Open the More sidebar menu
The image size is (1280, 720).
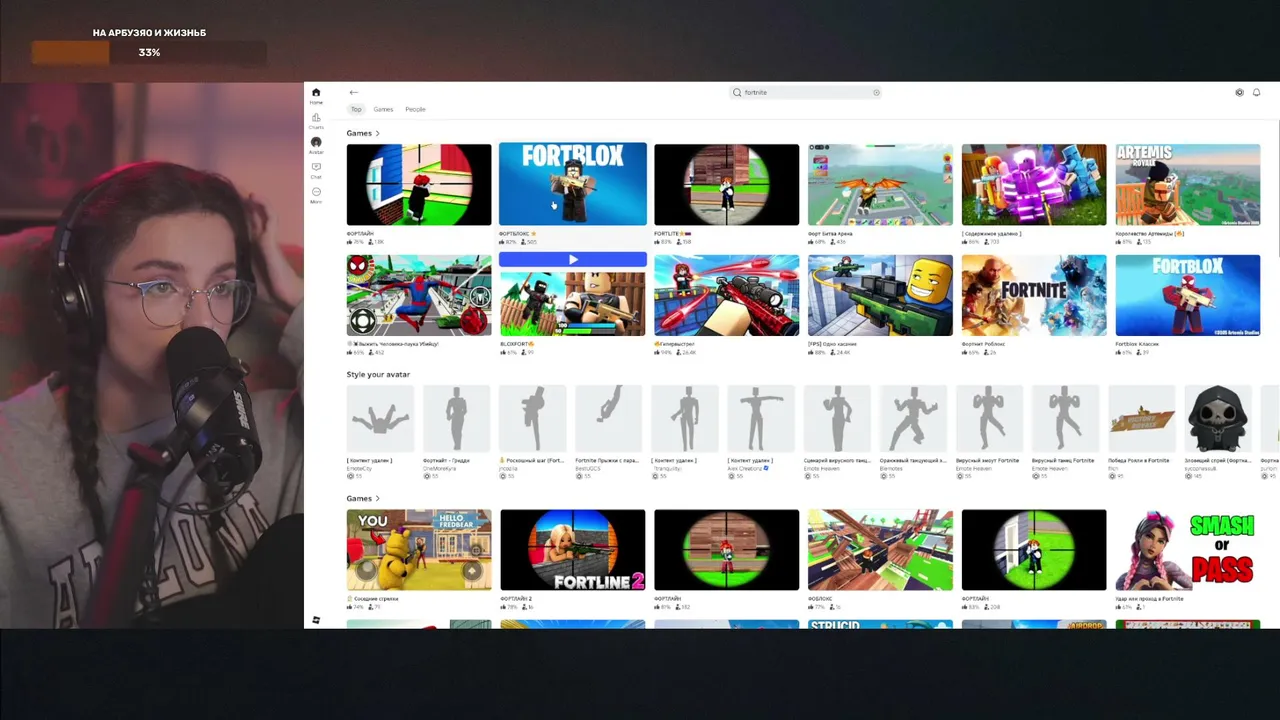316,195
